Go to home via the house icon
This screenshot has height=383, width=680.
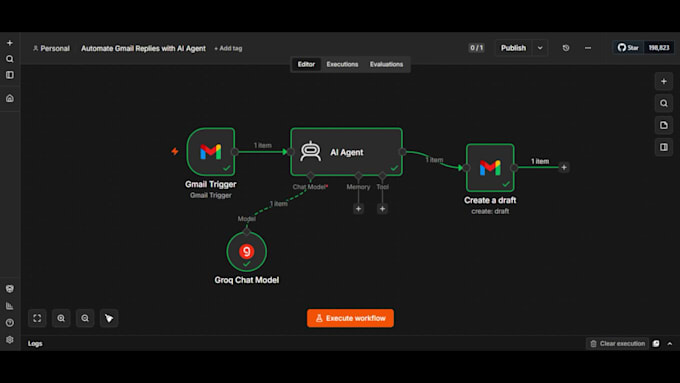coord(10,98)
